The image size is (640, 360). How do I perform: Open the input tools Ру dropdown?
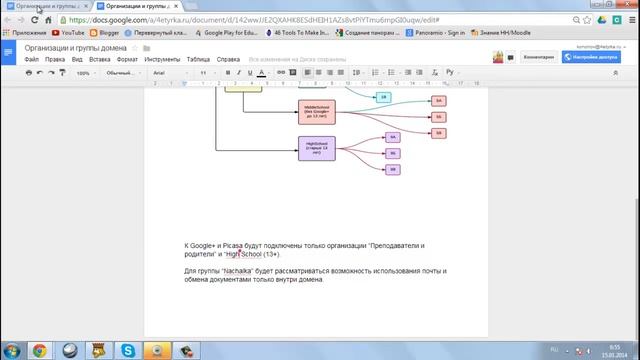click(x=452, y=72)
